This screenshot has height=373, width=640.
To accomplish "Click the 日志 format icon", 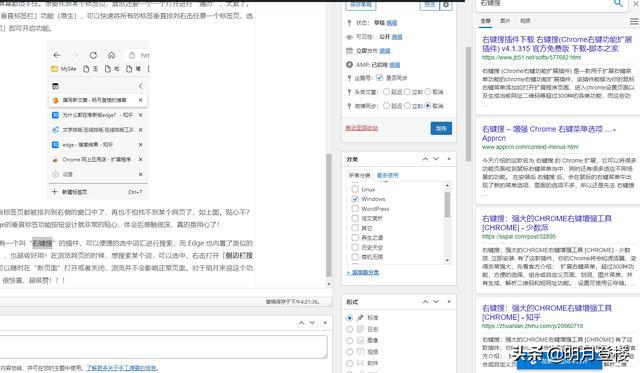I will point(360,329).
